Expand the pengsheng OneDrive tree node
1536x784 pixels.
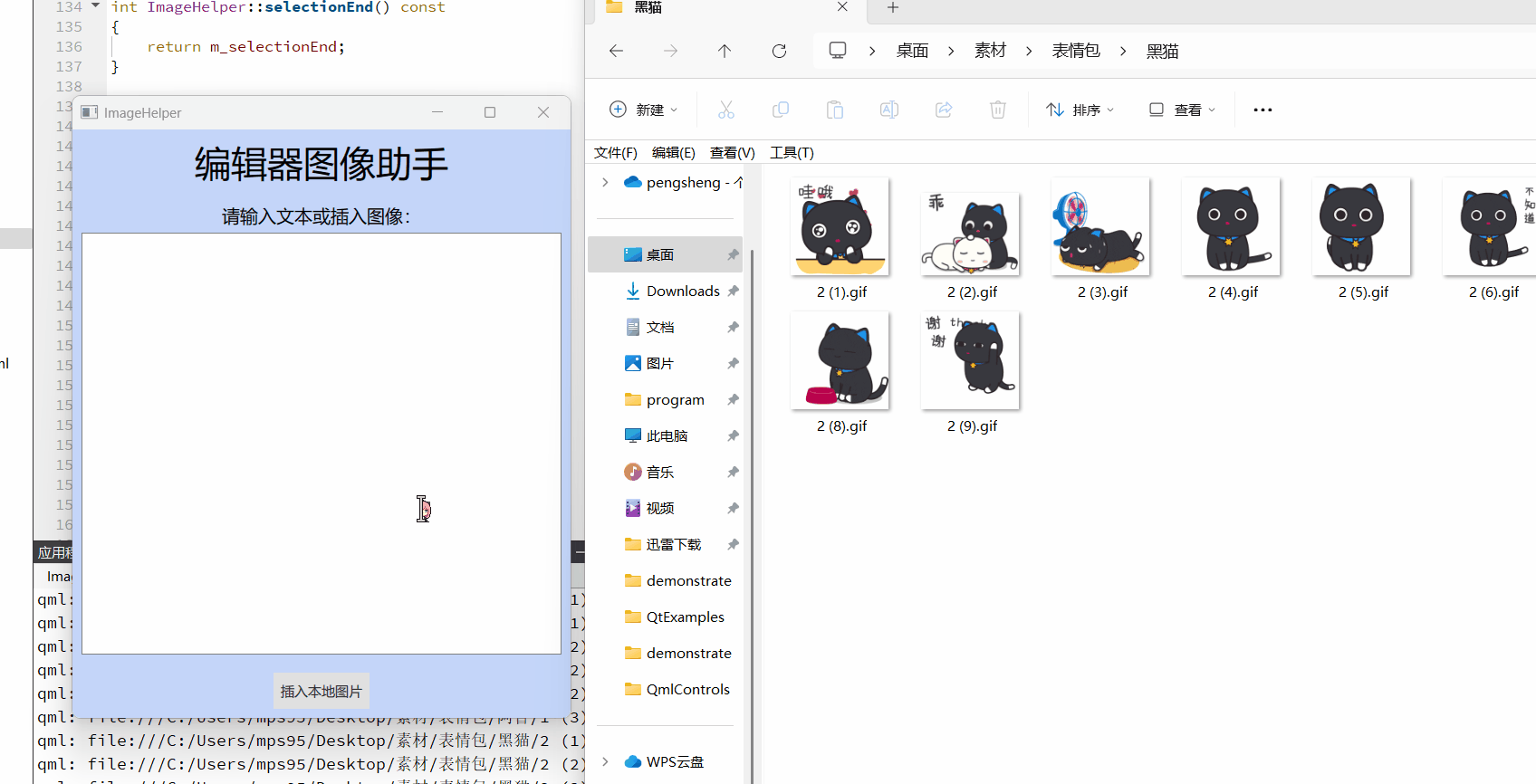pyautogui.click(x=605, y=182)
